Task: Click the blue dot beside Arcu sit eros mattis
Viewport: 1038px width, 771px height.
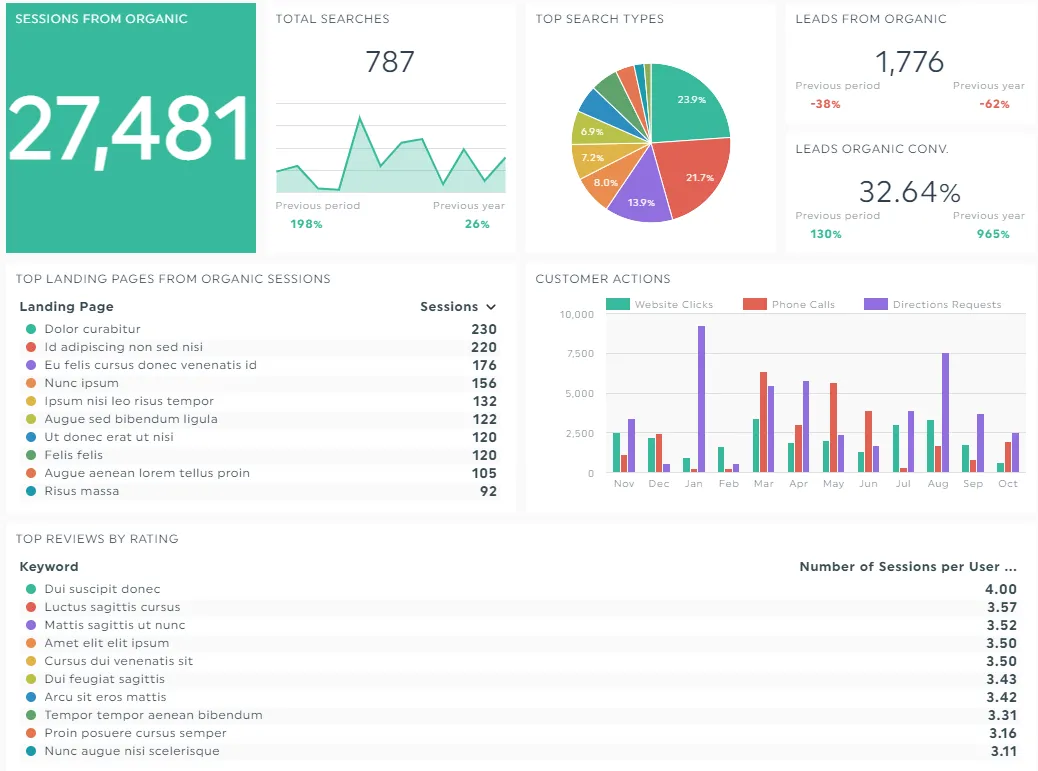Action: [x=31, y=697]
